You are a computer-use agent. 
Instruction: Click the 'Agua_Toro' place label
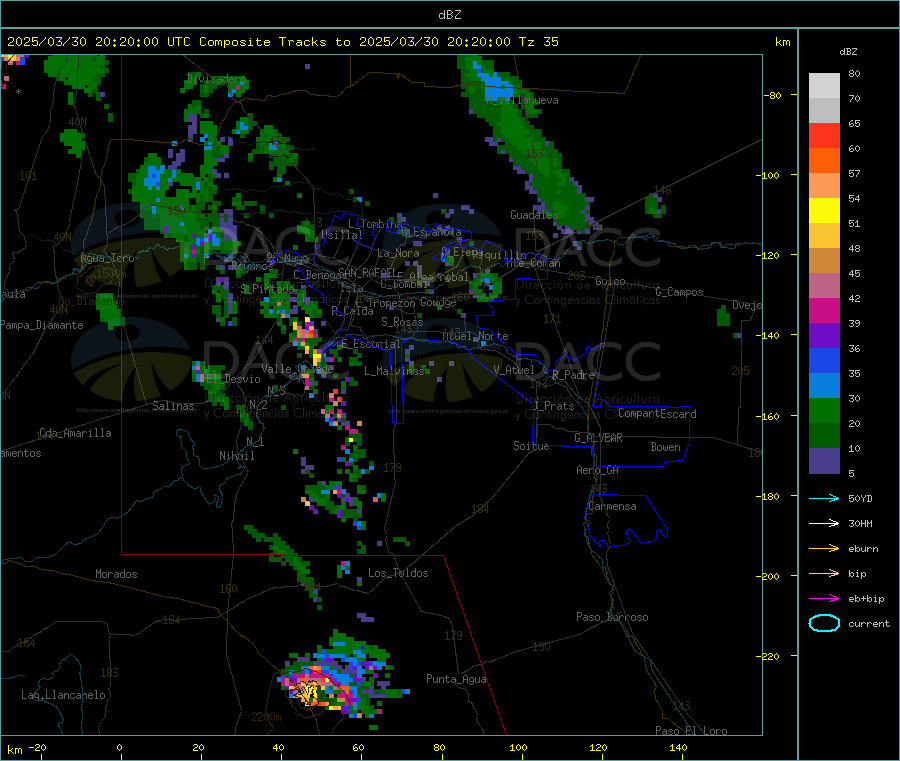(107, 258)
